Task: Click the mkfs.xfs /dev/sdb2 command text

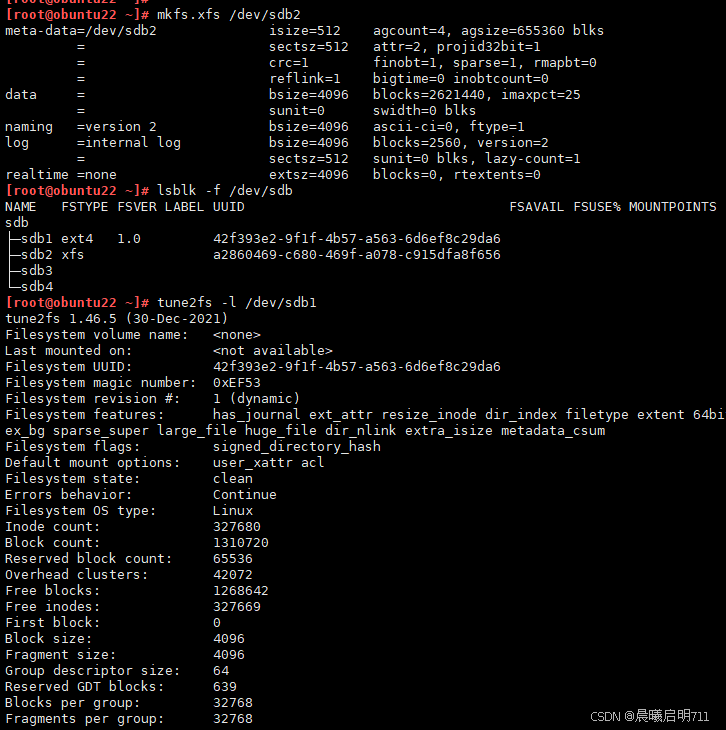Action: [x=229, y=14]
